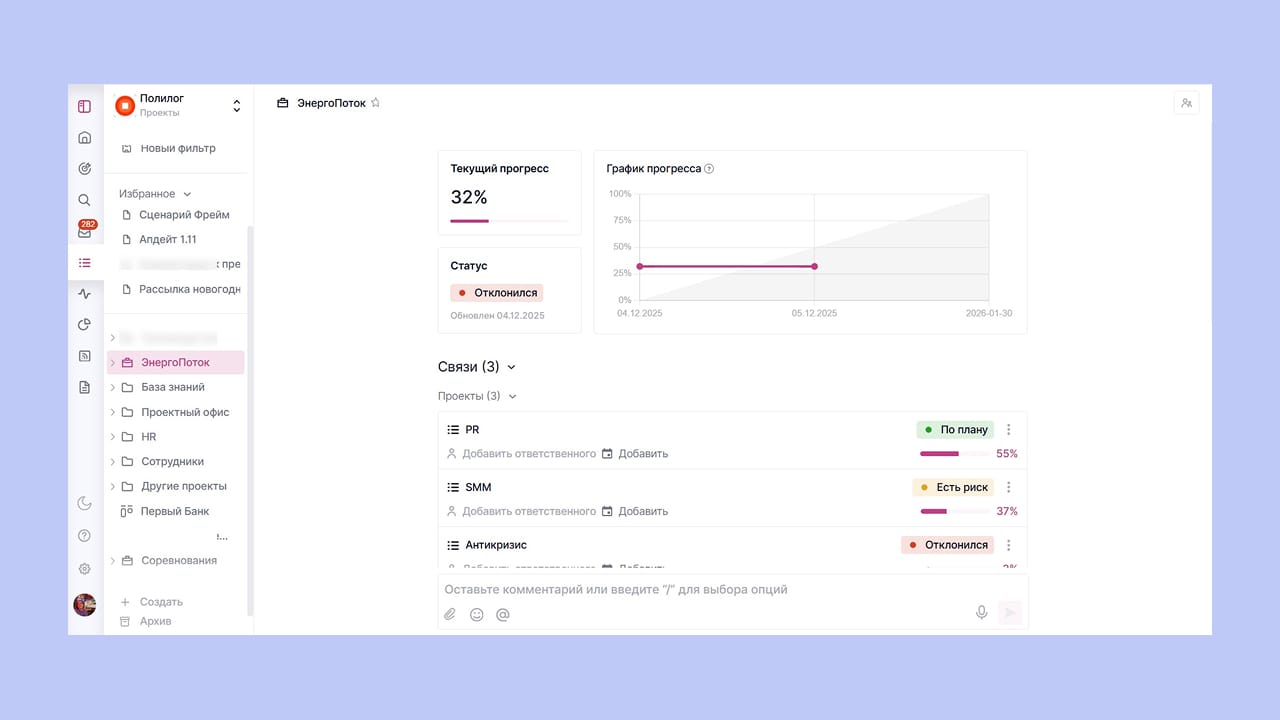Image resolution: width=1280 pixels, height=720 pixels.
Task: Click Создать to create a new item
Action: pyautogui.click(x=160, y=602)
